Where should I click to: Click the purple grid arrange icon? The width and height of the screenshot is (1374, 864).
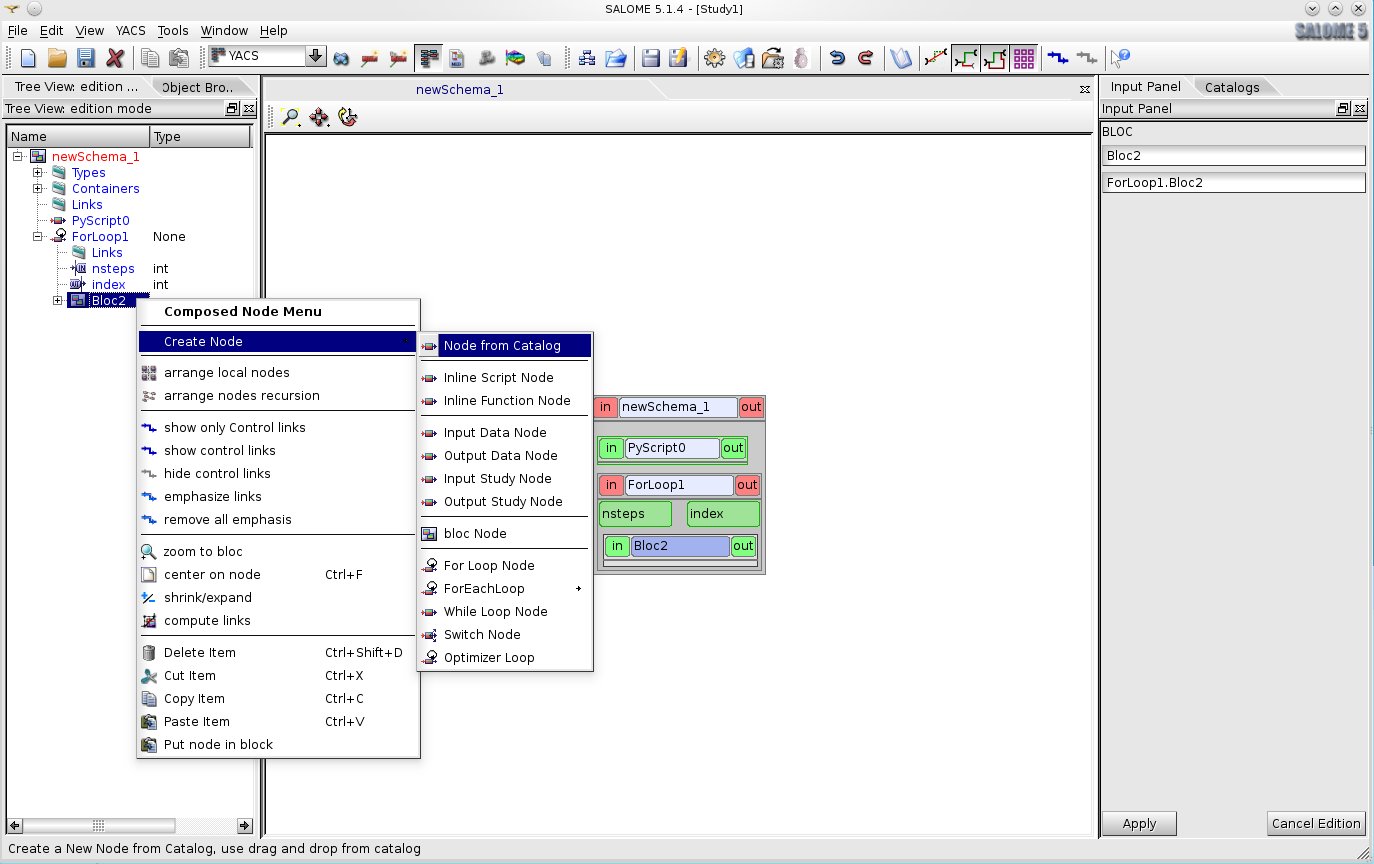point(1024,58)
